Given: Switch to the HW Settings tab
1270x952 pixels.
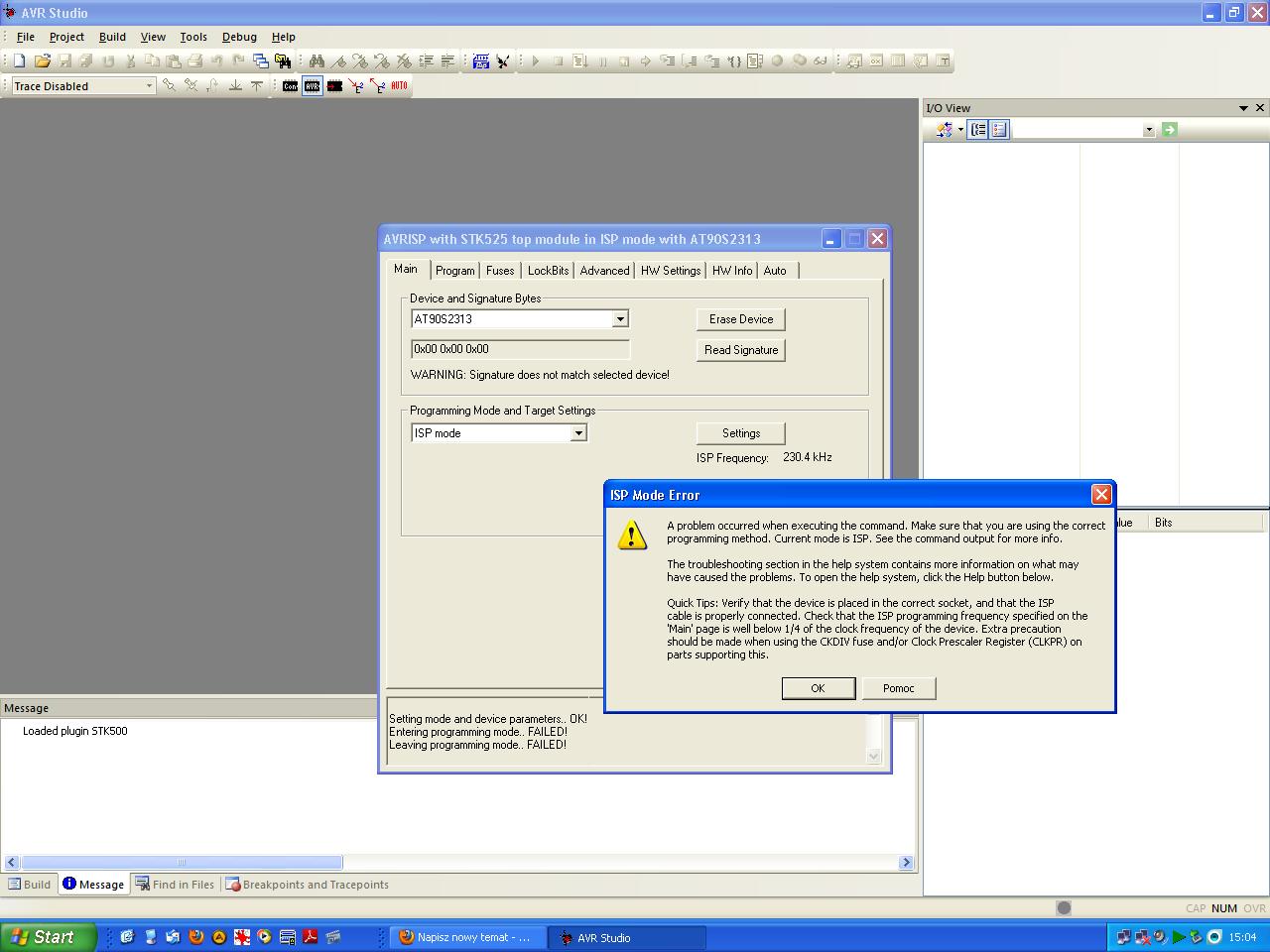Looking at the screenshot, I should click(671, 271).
